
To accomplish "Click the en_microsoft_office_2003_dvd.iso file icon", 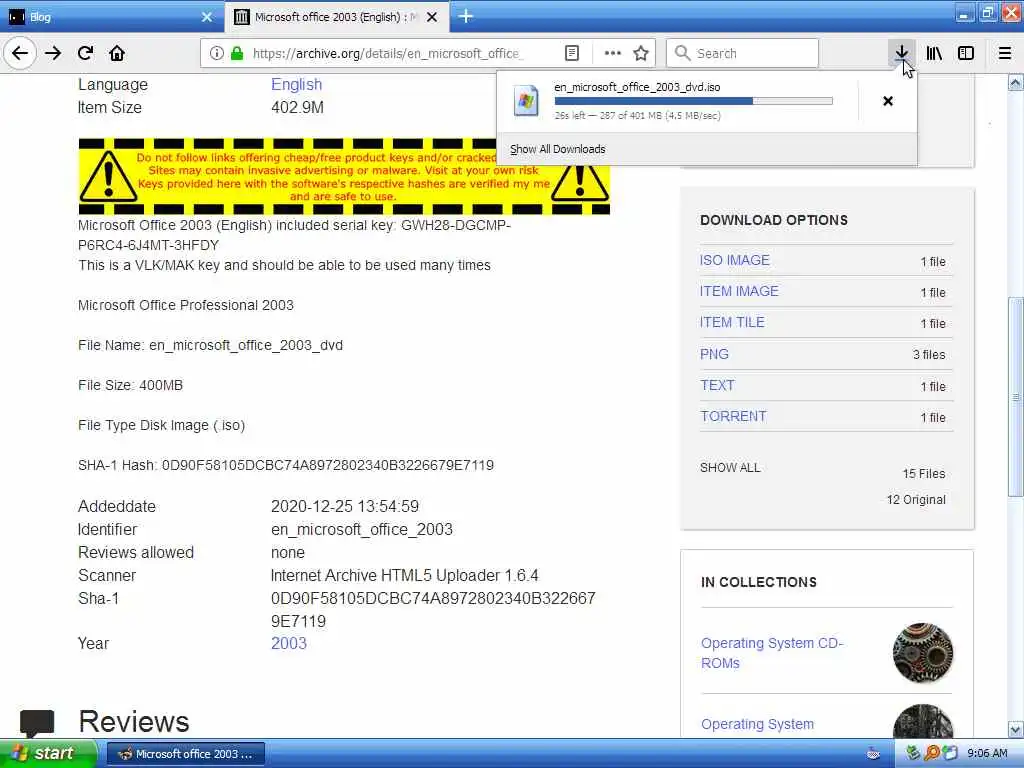I will point(526,101).
